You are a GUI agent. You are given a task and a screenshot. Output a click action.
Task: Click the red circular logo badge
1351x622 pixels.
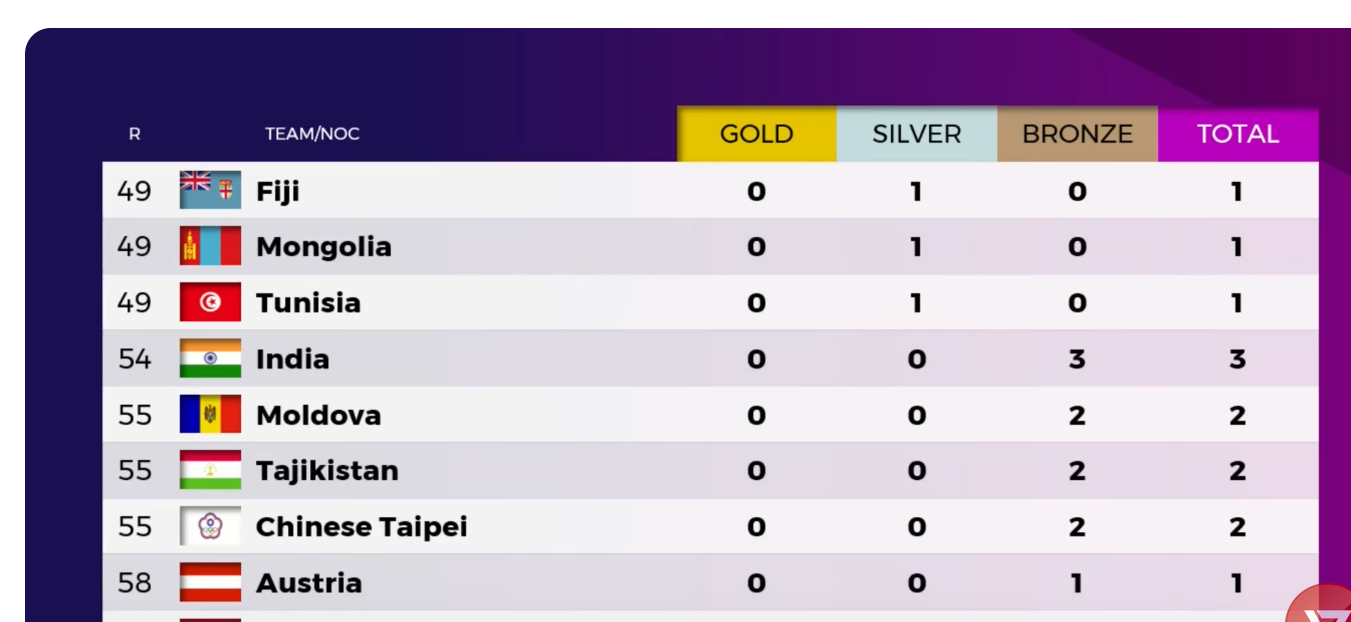click(1320, 606)
